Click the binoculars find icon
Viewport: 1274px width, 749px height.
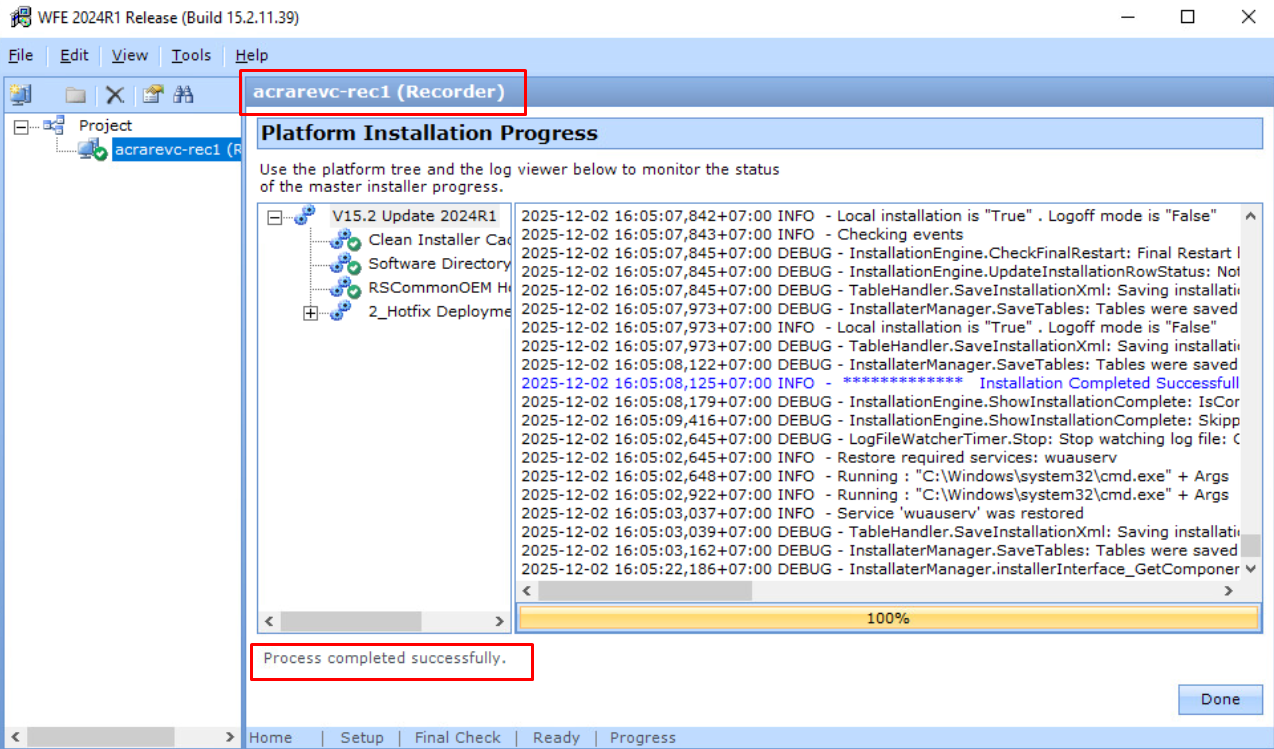coord(183,95)
